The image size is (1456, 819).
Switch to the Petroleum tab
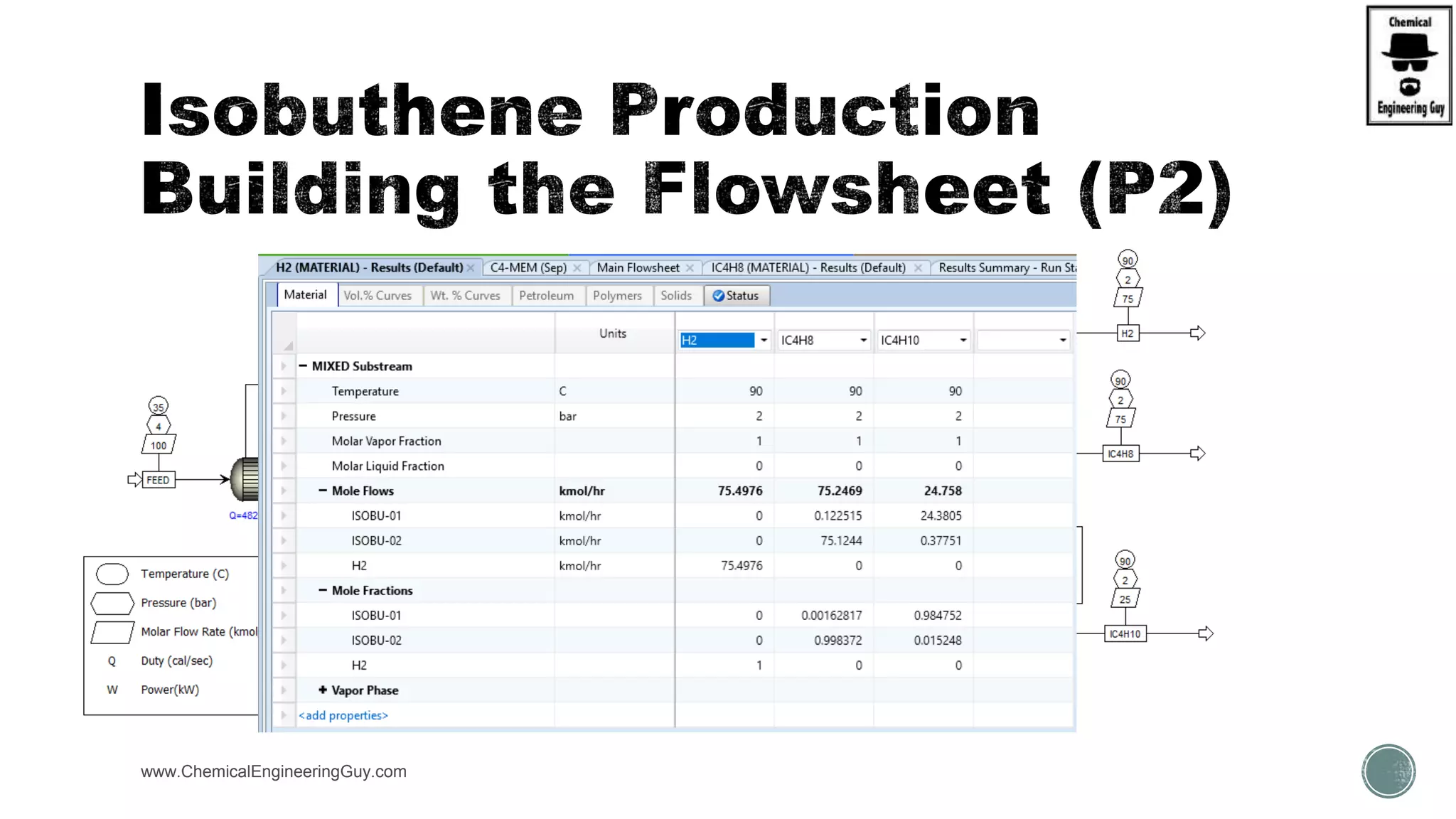(x=546, y=296)
